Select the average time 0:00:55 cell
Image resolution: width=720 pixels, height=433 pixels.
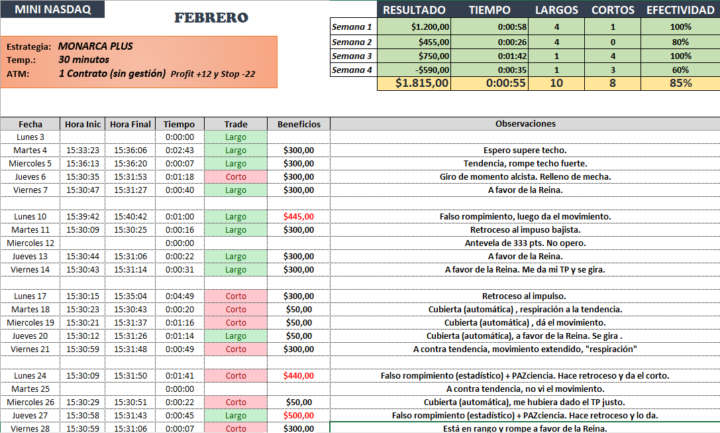pyautogui.click(x=489, y=83)
